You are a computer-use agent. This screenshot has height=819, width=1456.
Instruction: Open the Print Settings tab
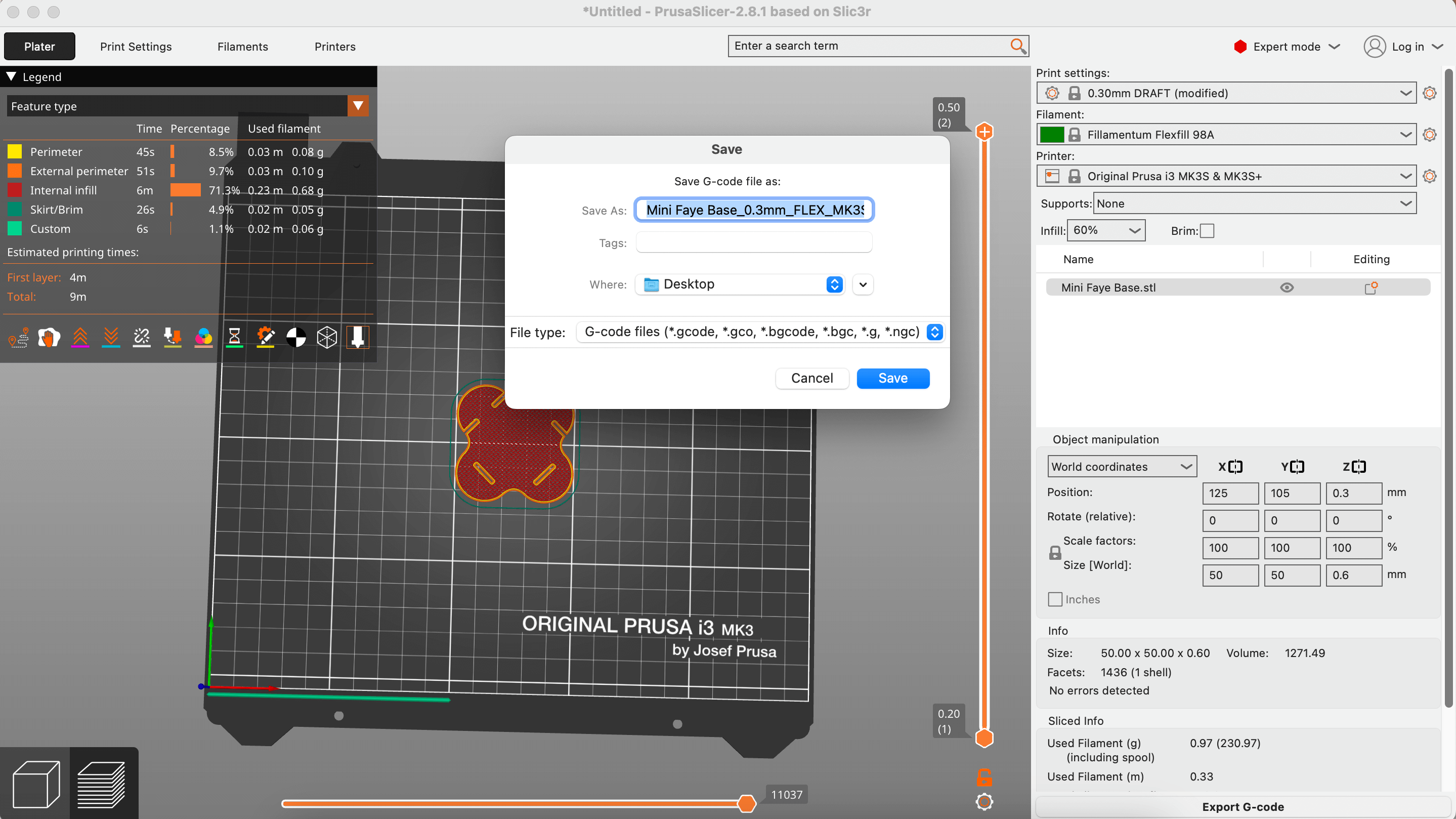pos(136,47)
